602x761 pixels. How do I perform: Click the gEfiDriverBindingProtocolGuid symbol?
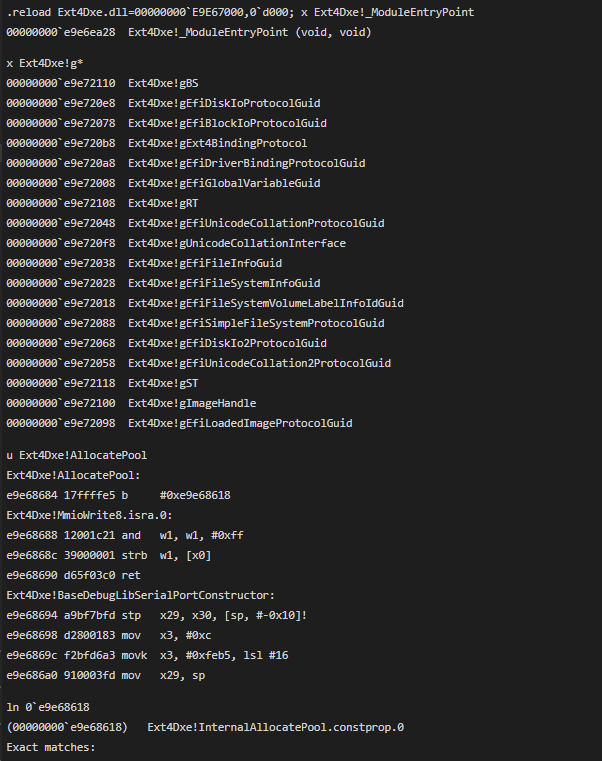coord(247,163)
